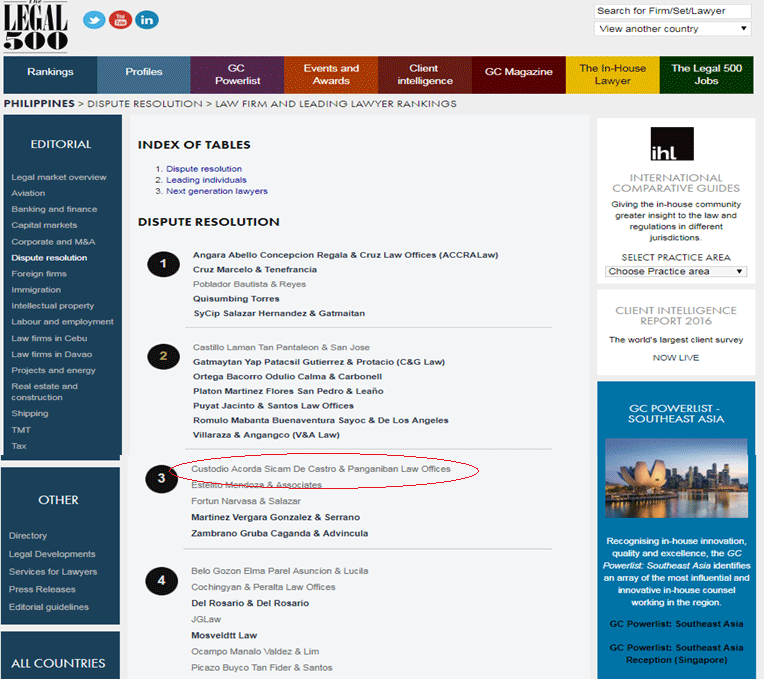The height and width of the screenshot is (679, 764).
Task: Open Quisumbing Torres firm link
Action: [236, 298]
